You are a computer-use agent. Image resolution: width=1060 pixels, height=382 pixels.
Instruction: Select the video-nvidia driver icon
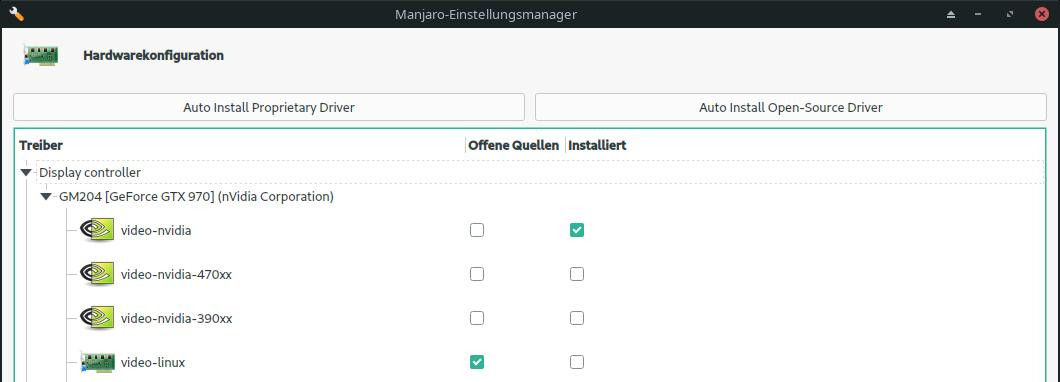[x=97, y=231]
